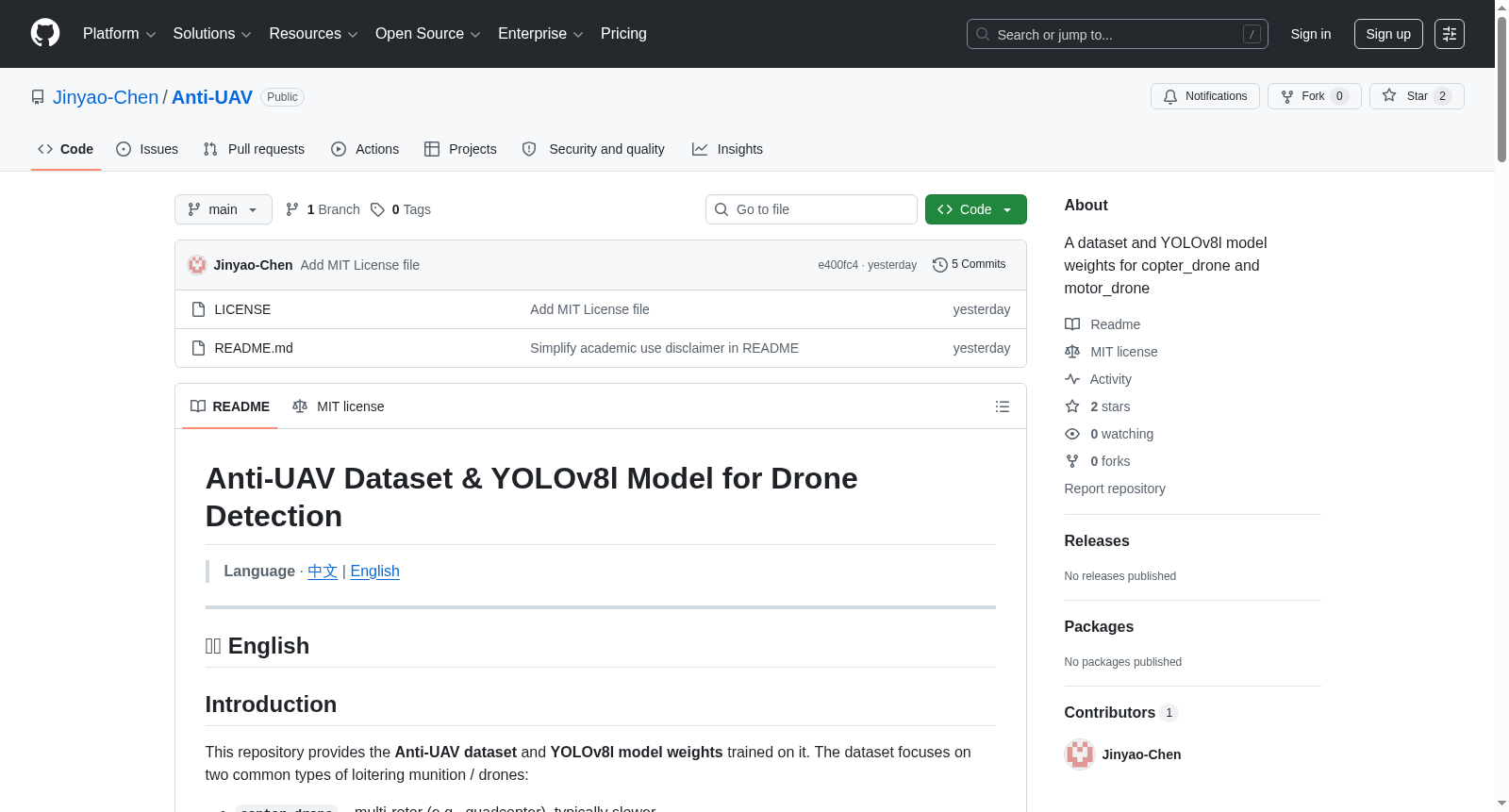Jump to the English language section
1509x812 pixels.
pos(375,572)
